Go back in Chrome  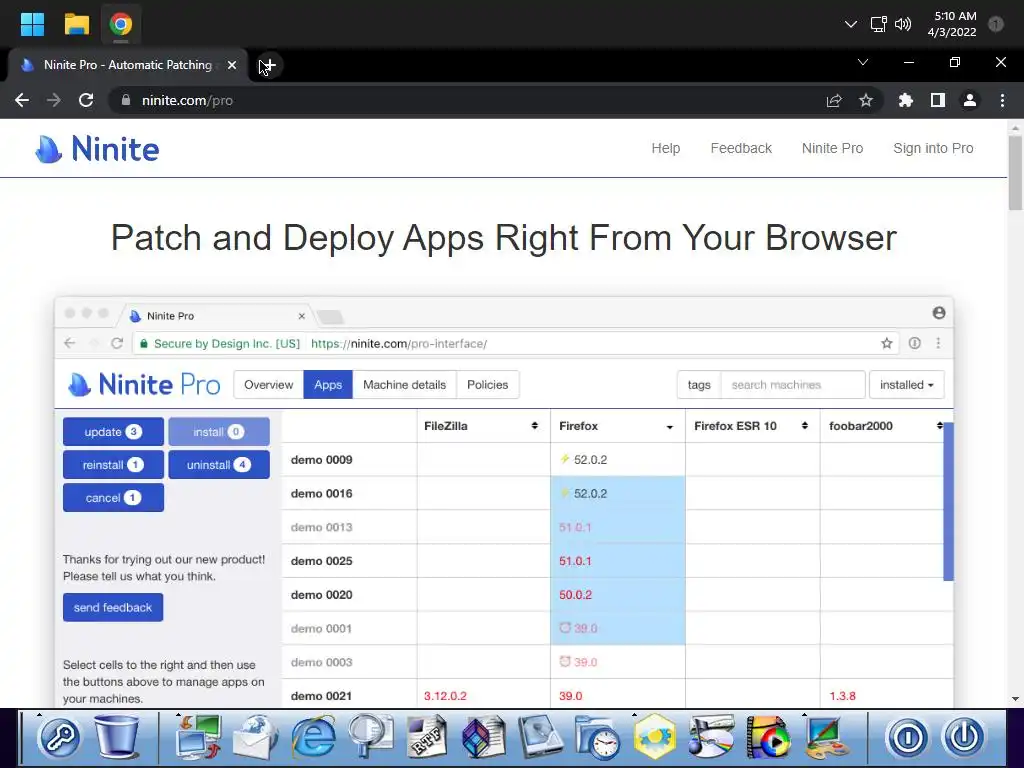click(x=22, y=101)
